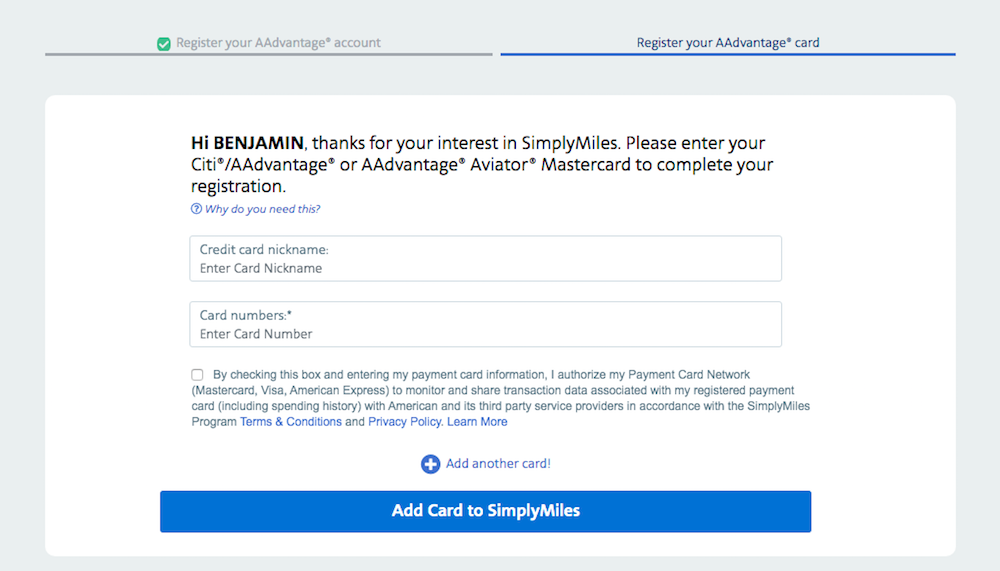Switch to Register your AAdvantage card step
The image size is (1000, 571).
(728, 43)
